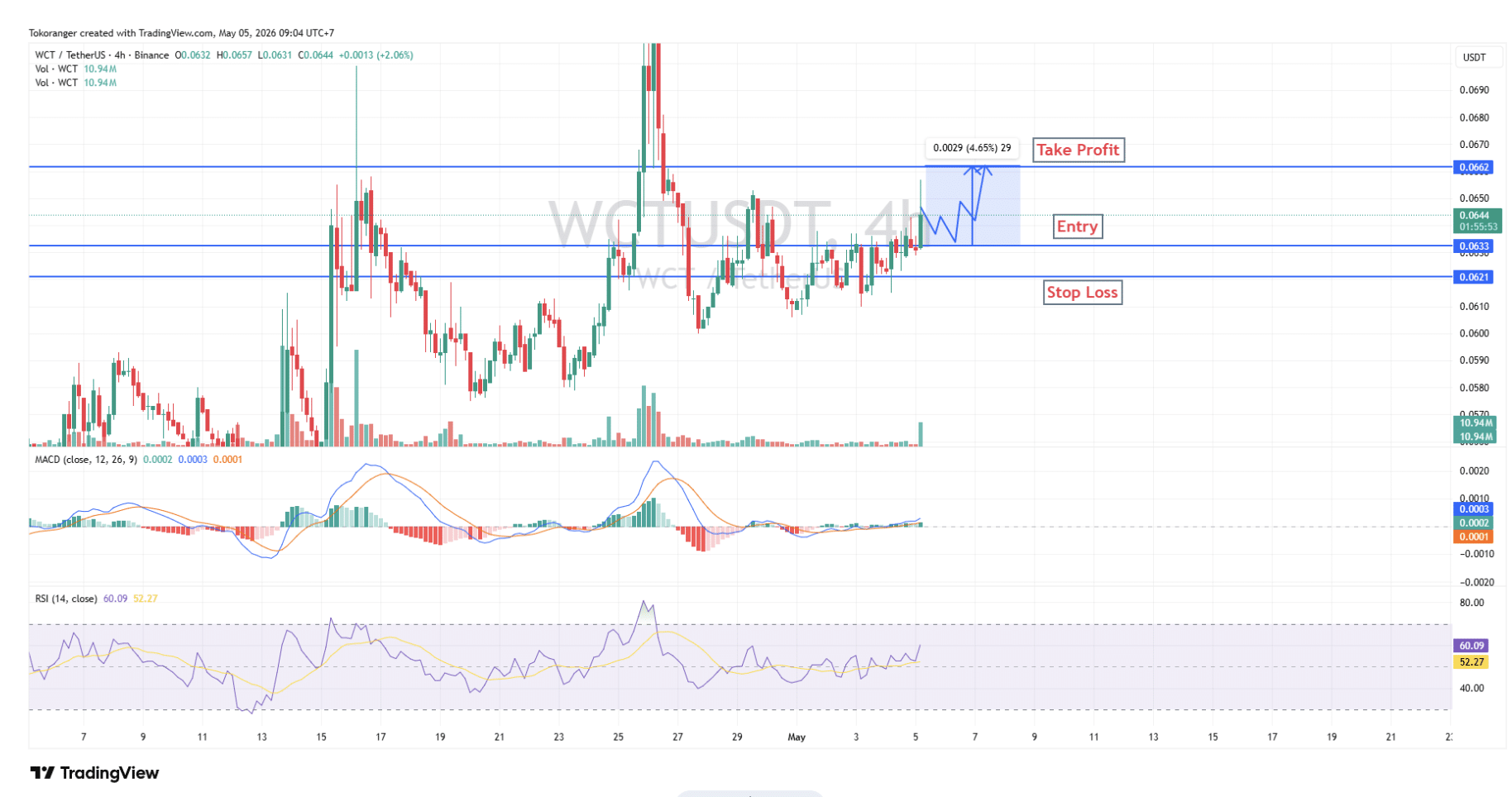Screen dimensions: 1512x797
Task: Click the RSI value tag 60.09
Action: pyautogui.click(x=1471, y=646)
